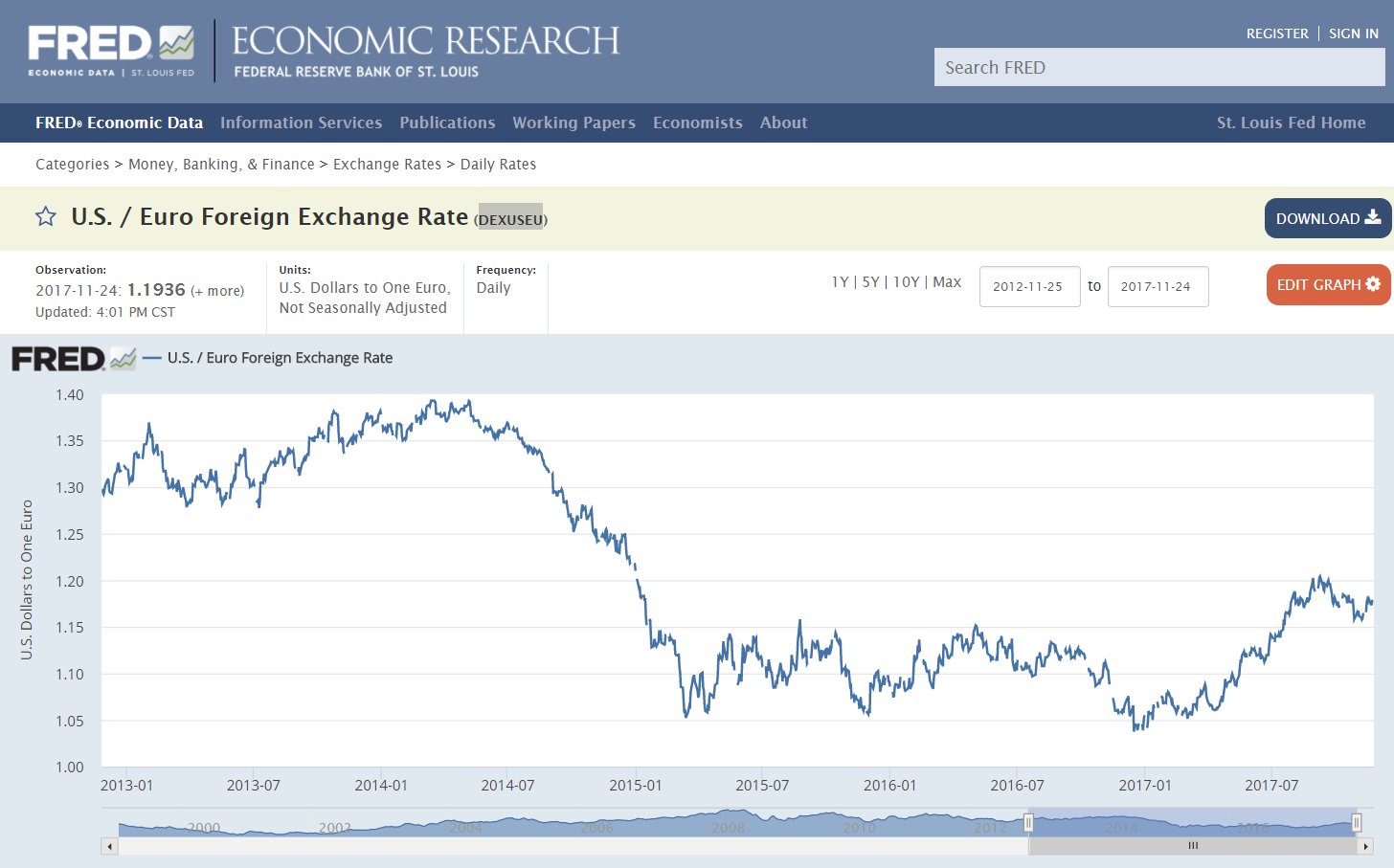Click the FRED logo in the header
The width and height of the screenshot is (1394, 868).
111,50
